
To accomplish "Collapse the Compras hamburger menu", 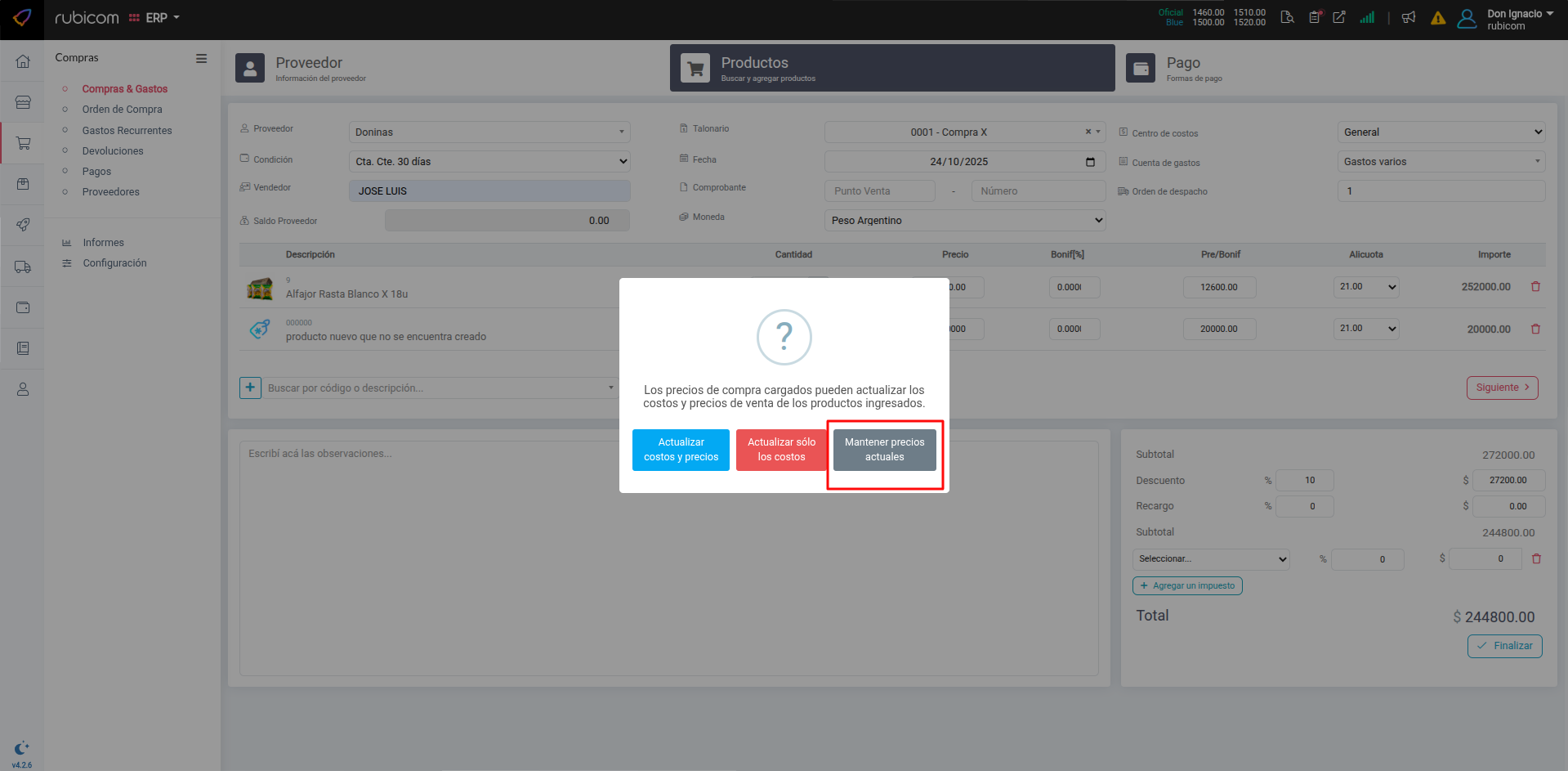I will click(x=201, y=58).
